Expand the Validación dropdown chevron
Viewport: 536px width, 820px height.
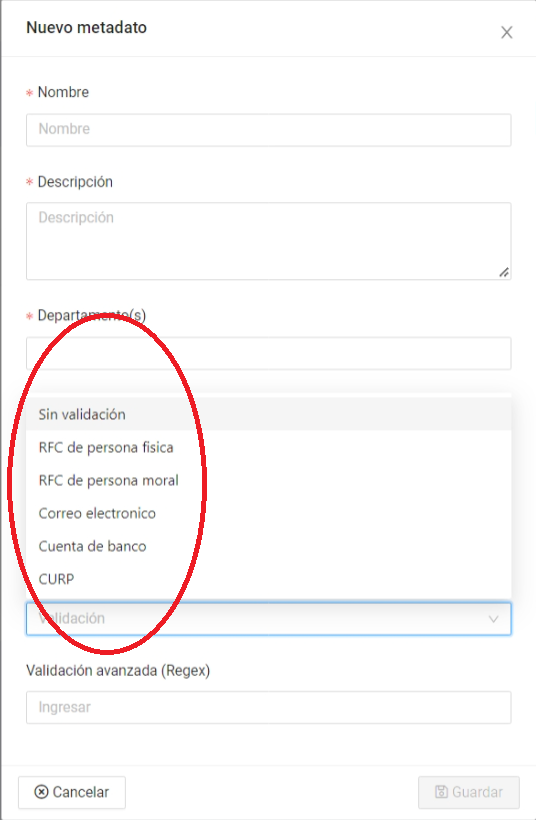coord(493,619)
